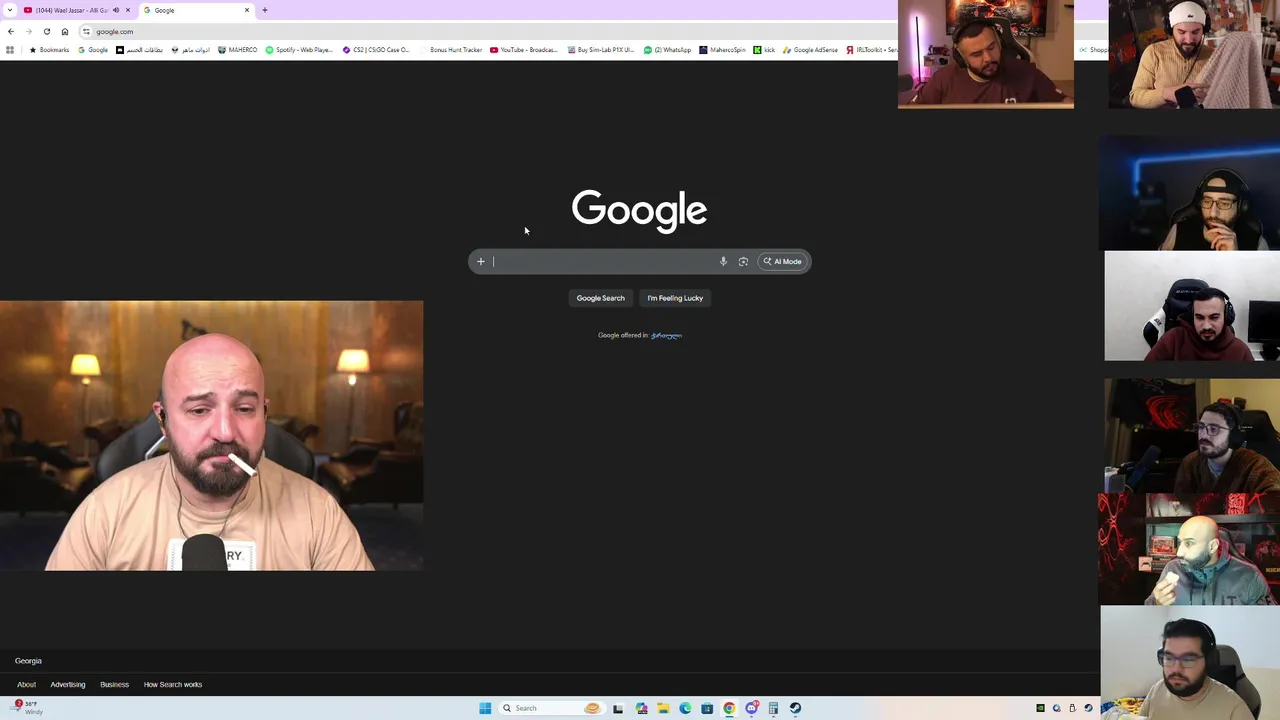Mute audio icon on YouTube tab
Screen dimensions: 1280x720
(x=116, y=10)
